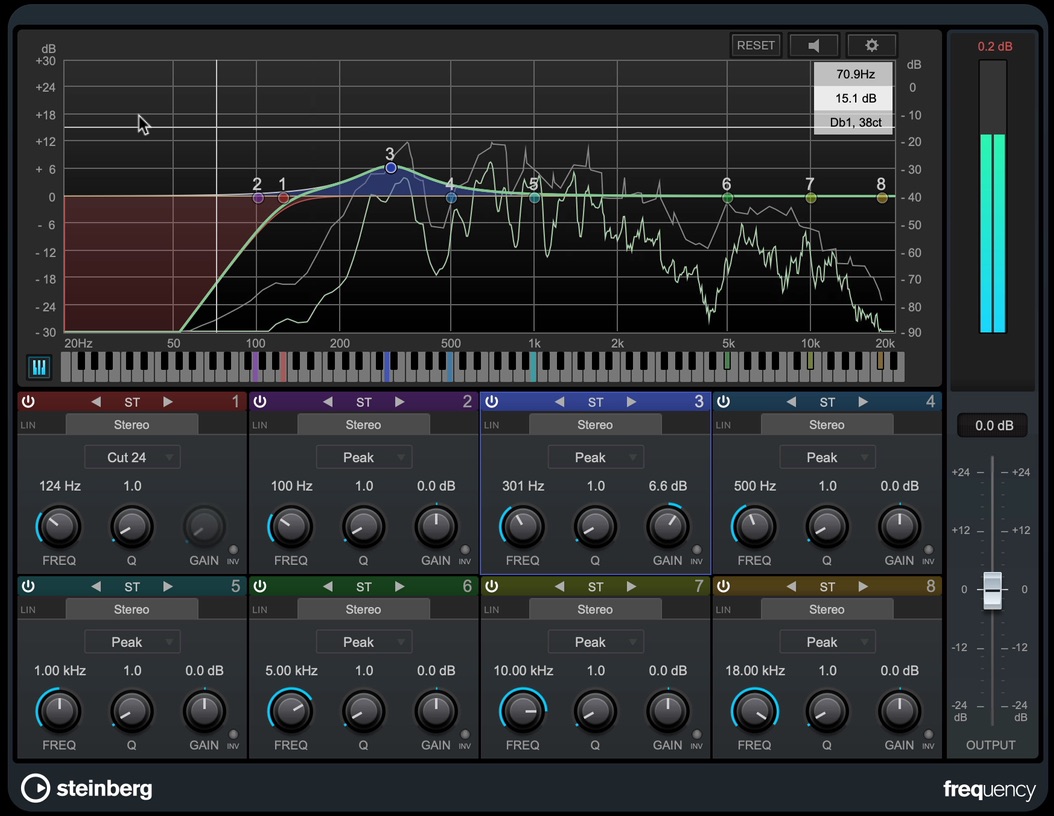Click band 4 previous channel arrow
1054x816 pixels.
[791, 402]
